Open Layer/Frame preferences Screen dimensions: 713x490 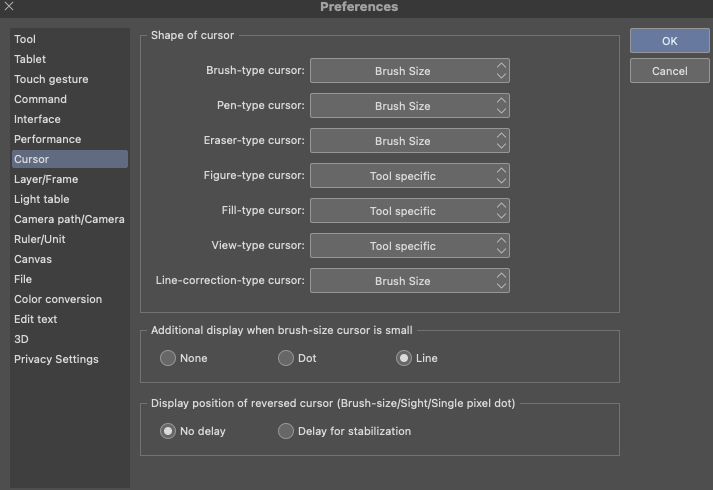coord(70,179)
